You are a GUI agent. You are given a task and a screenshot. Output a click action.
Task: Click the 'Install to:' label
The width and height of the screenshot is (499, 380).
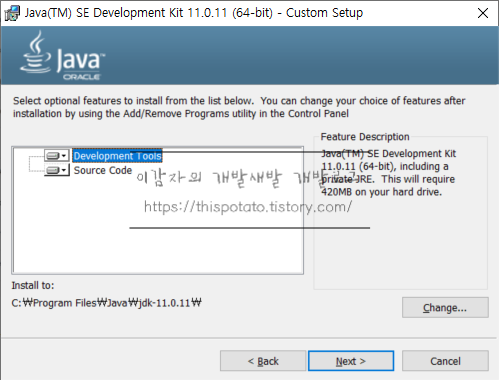tap(33, 285)
